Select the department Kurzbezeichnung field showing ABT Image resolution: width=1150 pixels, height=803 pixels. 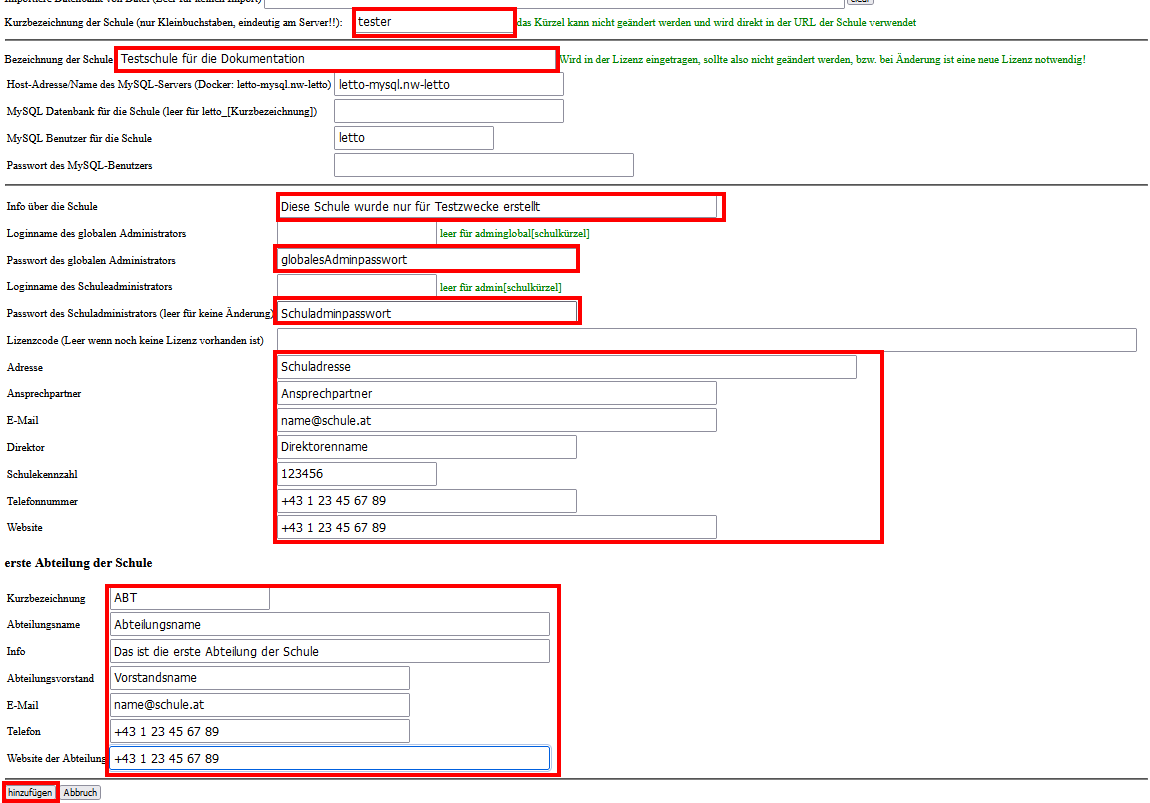pyautogui.click(x=189, y=598)
